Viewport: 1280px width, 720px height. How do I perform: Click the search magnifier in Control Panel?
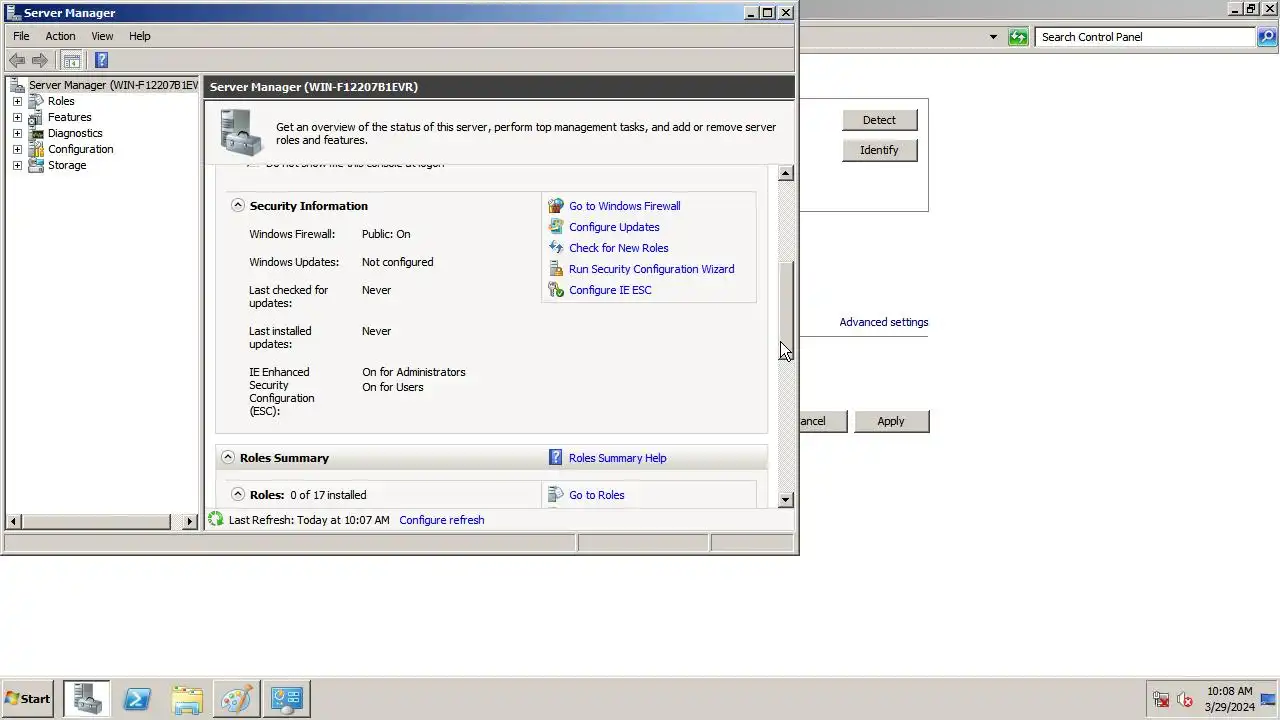pos(1267,37)
